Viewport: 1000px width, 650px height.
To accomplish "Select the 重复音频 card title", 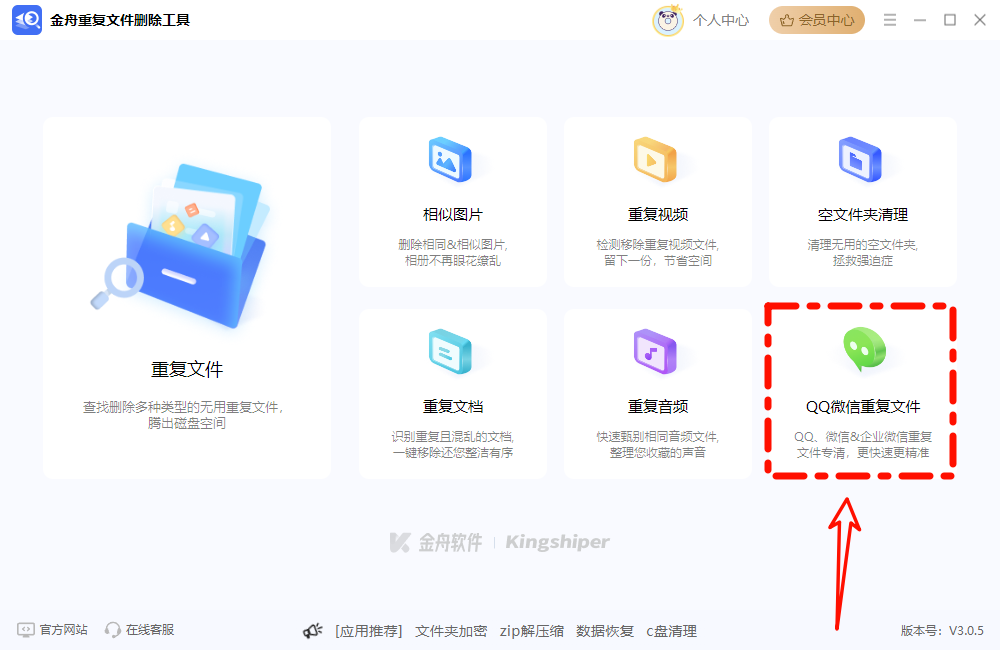I will point(658,406).
